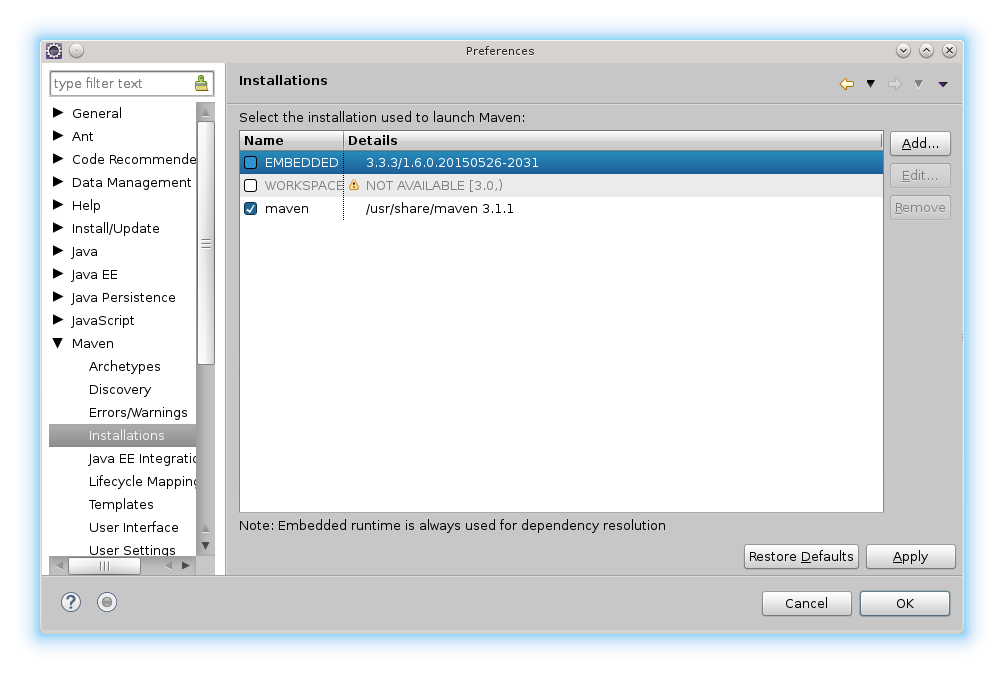Image resolution: width=1004 pixels, height=674 pixels.
Task: Click the tree vertical scrollbar thumb
Action: pos(206,243)
